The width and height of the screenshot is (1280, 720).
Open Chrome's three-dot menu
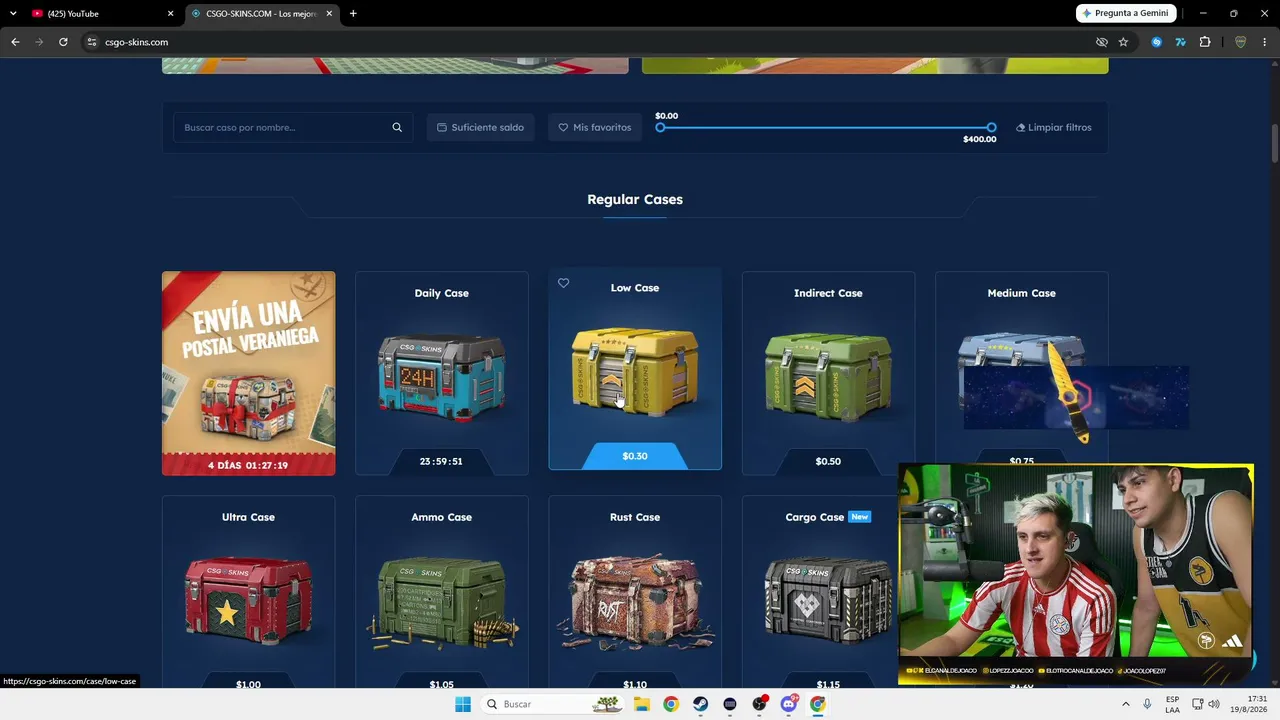coord(1265,42)
